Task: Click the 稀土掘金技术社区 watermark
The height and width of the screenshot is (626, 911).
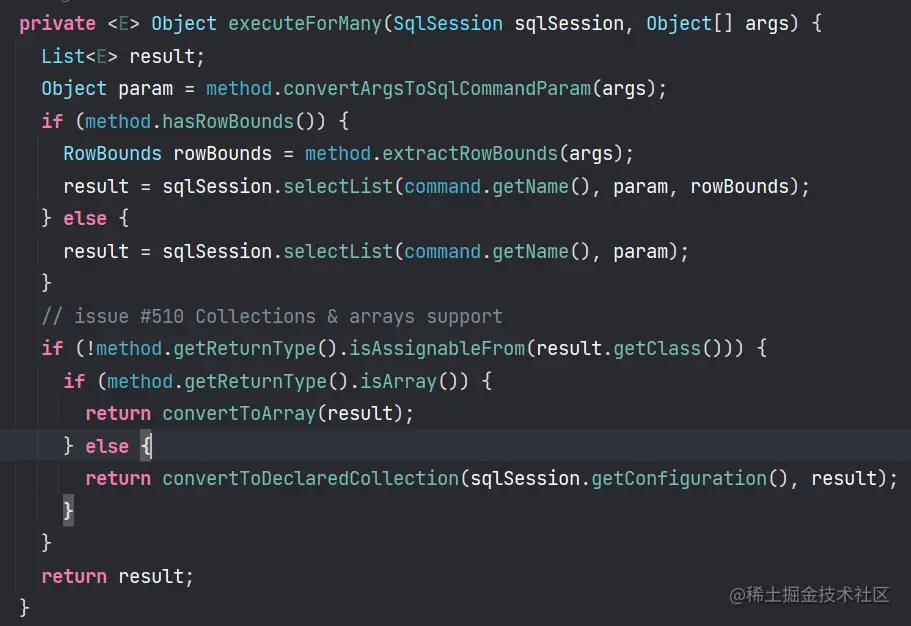Action: (809, 595)
